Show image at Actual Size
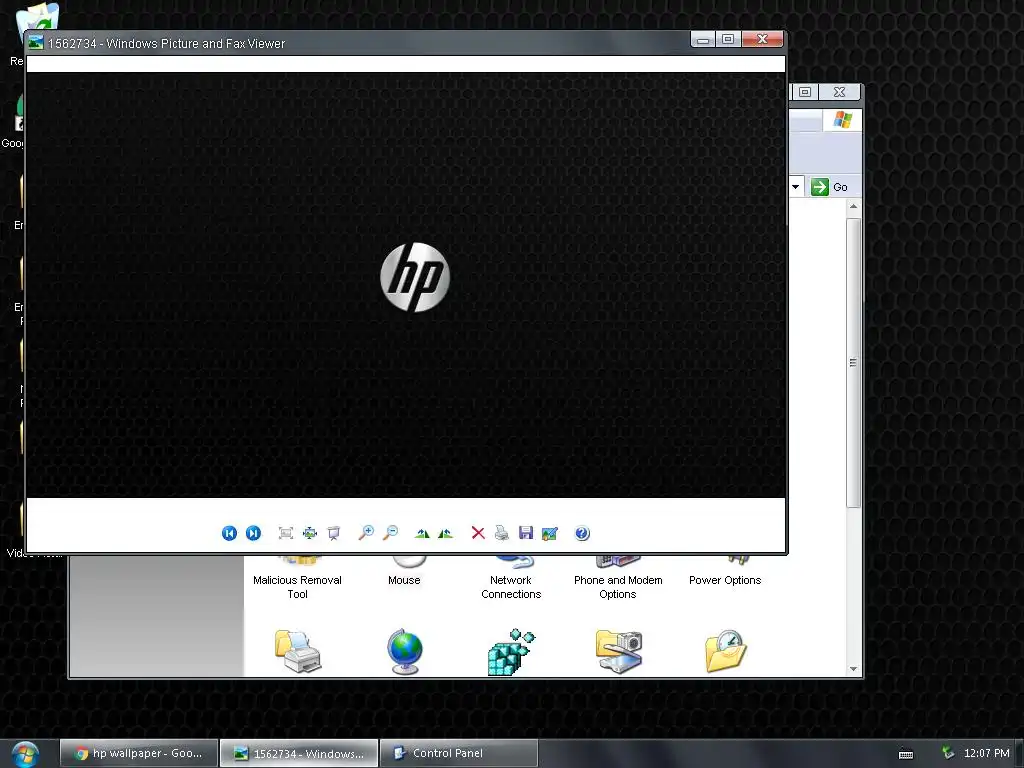 310,533
